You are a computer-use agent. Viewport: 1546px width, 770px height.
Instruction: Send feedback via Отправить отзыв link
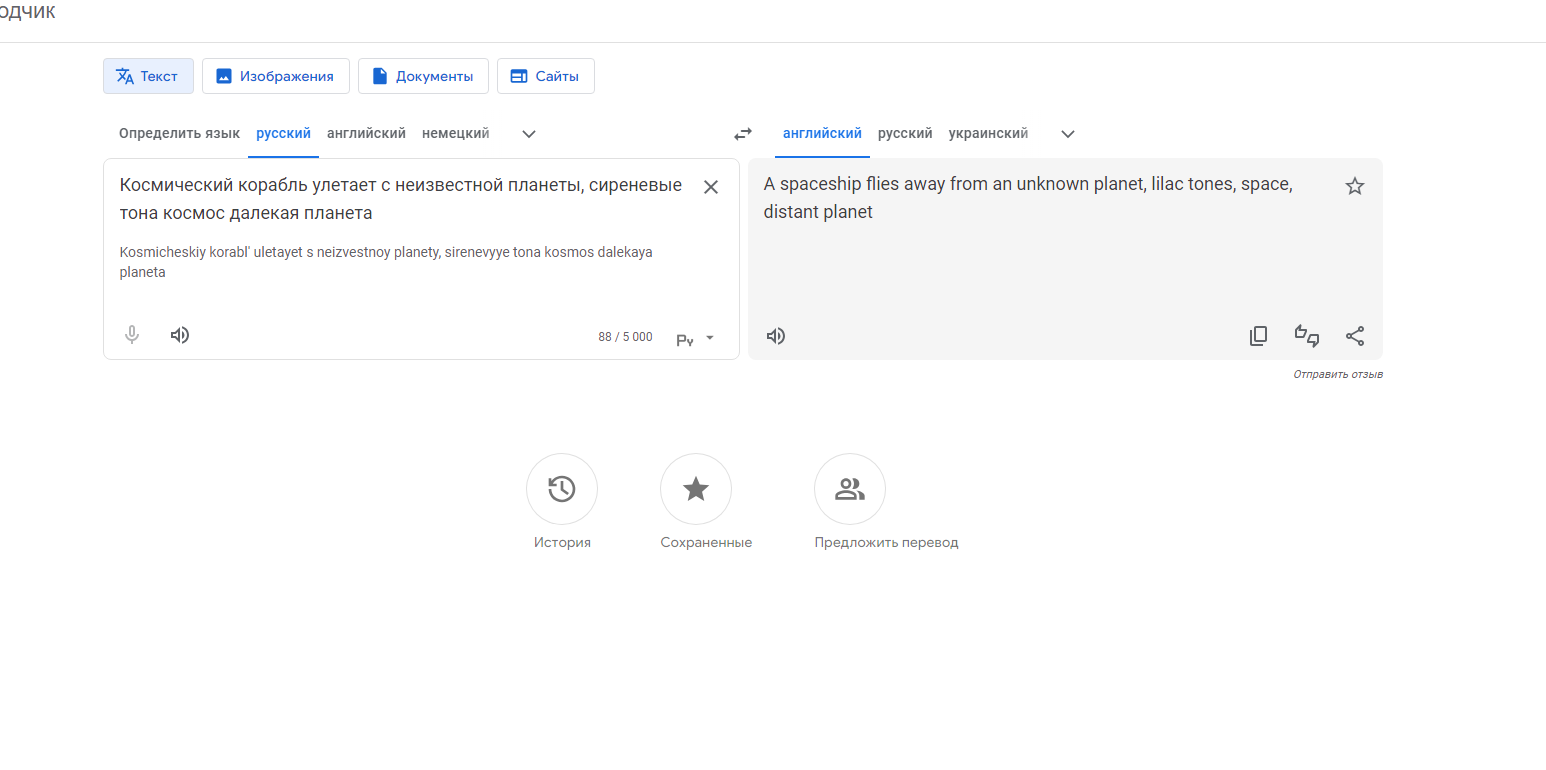[x=1338, y=374]
